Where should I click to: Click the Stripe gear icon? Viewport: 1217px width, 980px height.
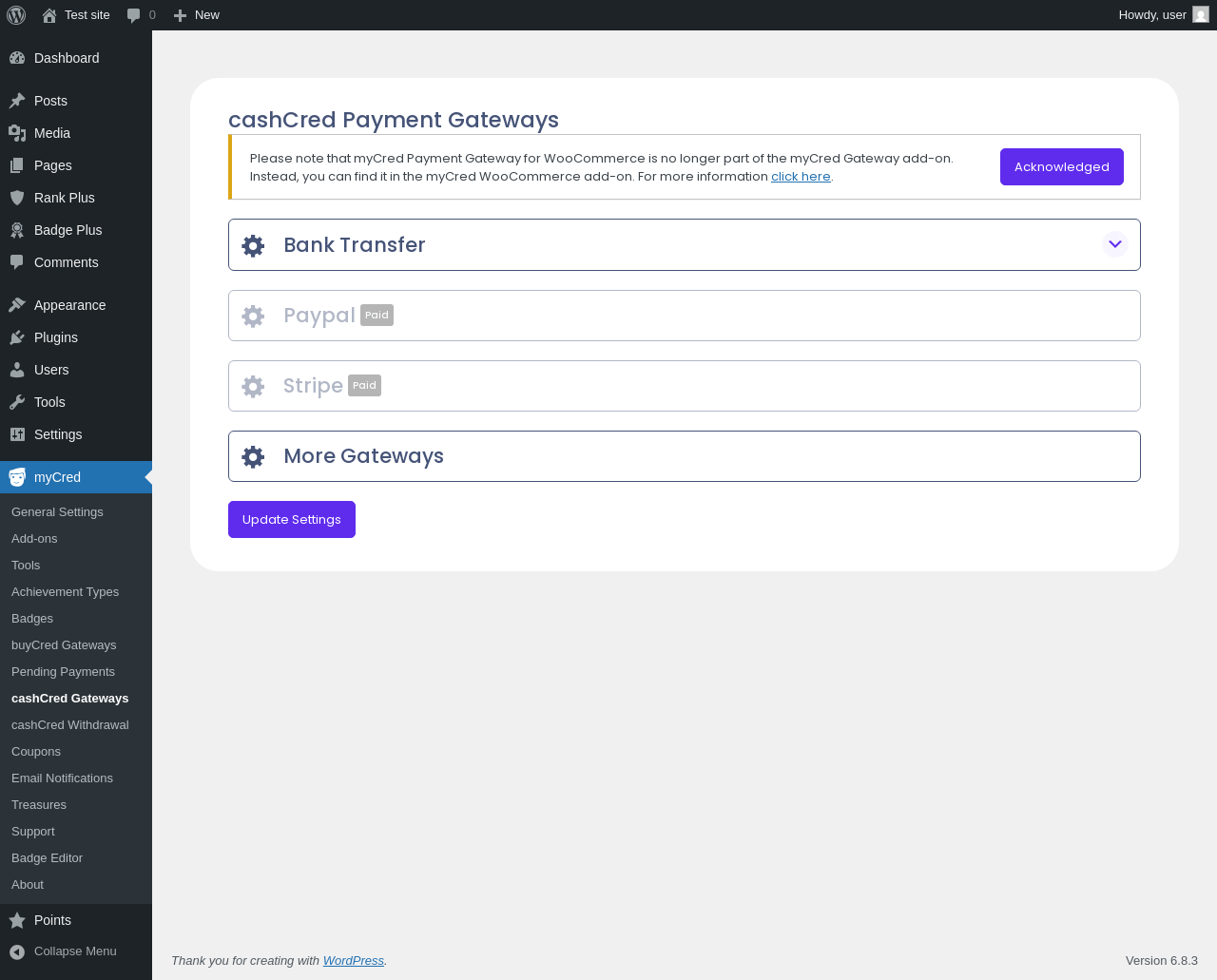(253, 386)
